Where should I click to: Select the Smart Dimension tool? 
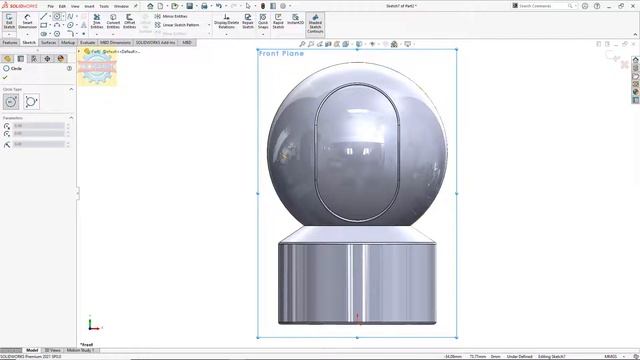27,21
